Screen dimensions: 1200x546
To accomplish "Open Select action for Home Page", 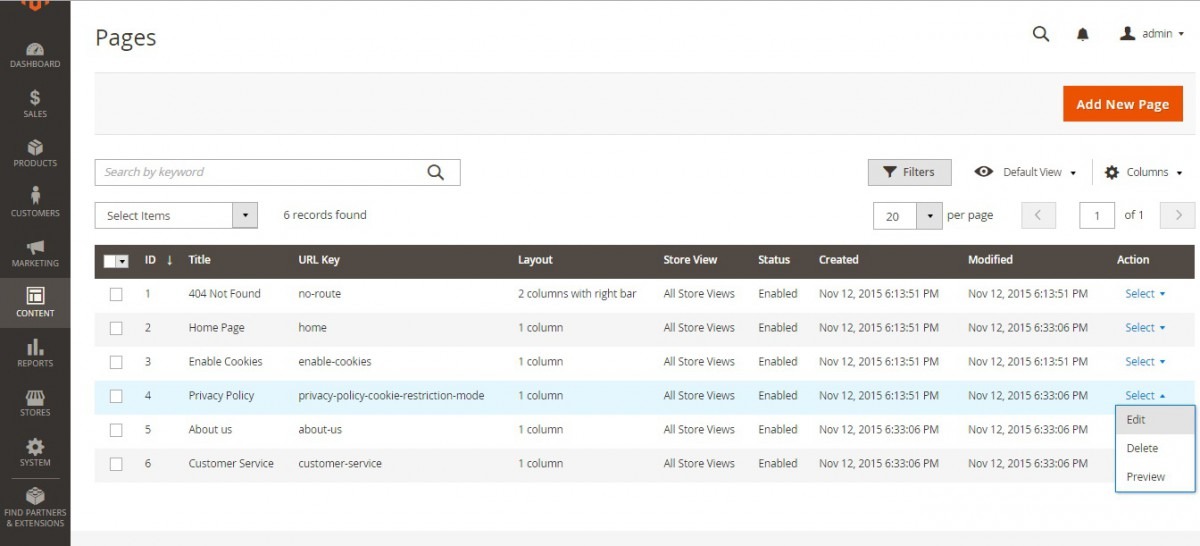I will [1145, 328].
